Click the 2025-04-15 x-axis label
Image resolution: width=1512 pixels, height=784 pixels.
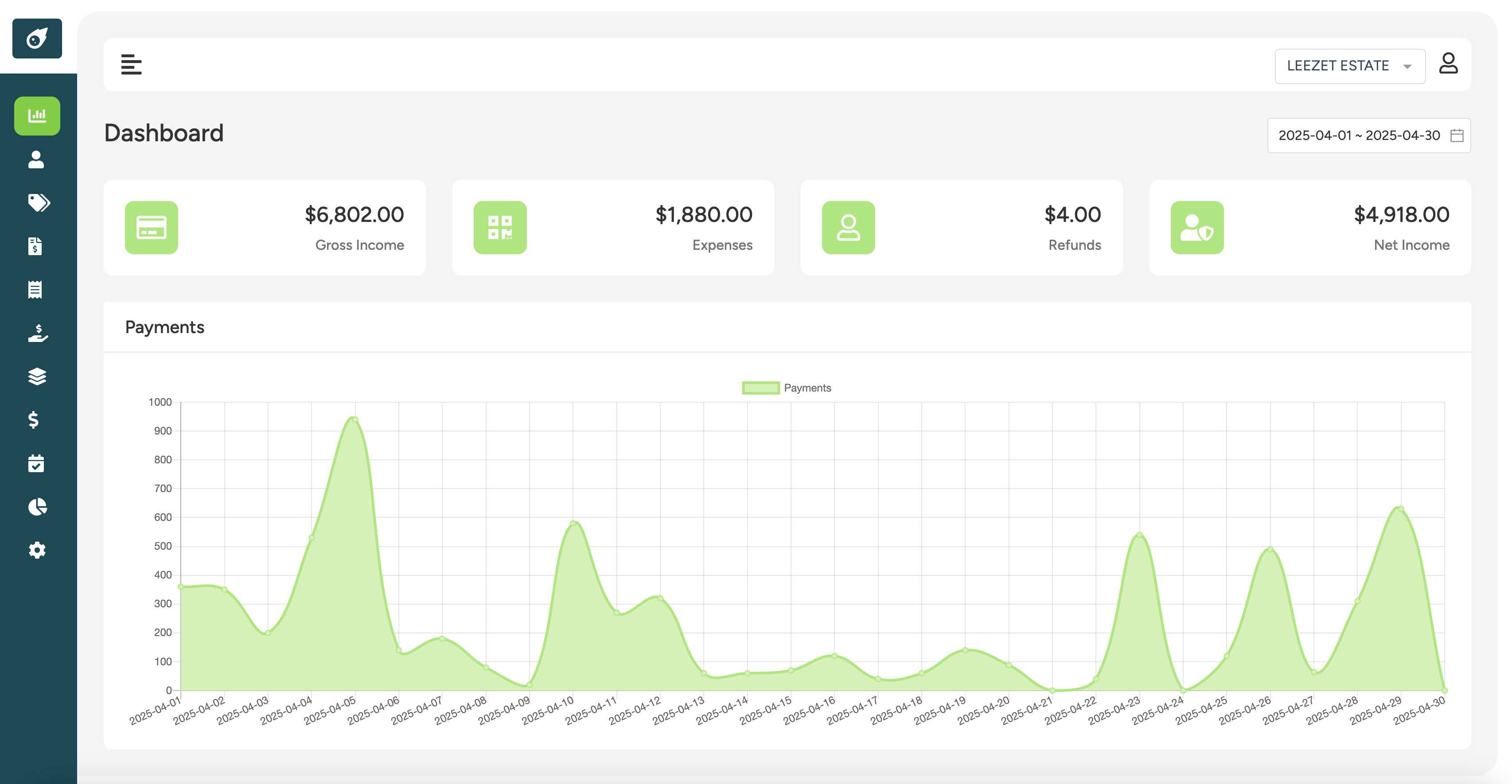tap(765, 710)
